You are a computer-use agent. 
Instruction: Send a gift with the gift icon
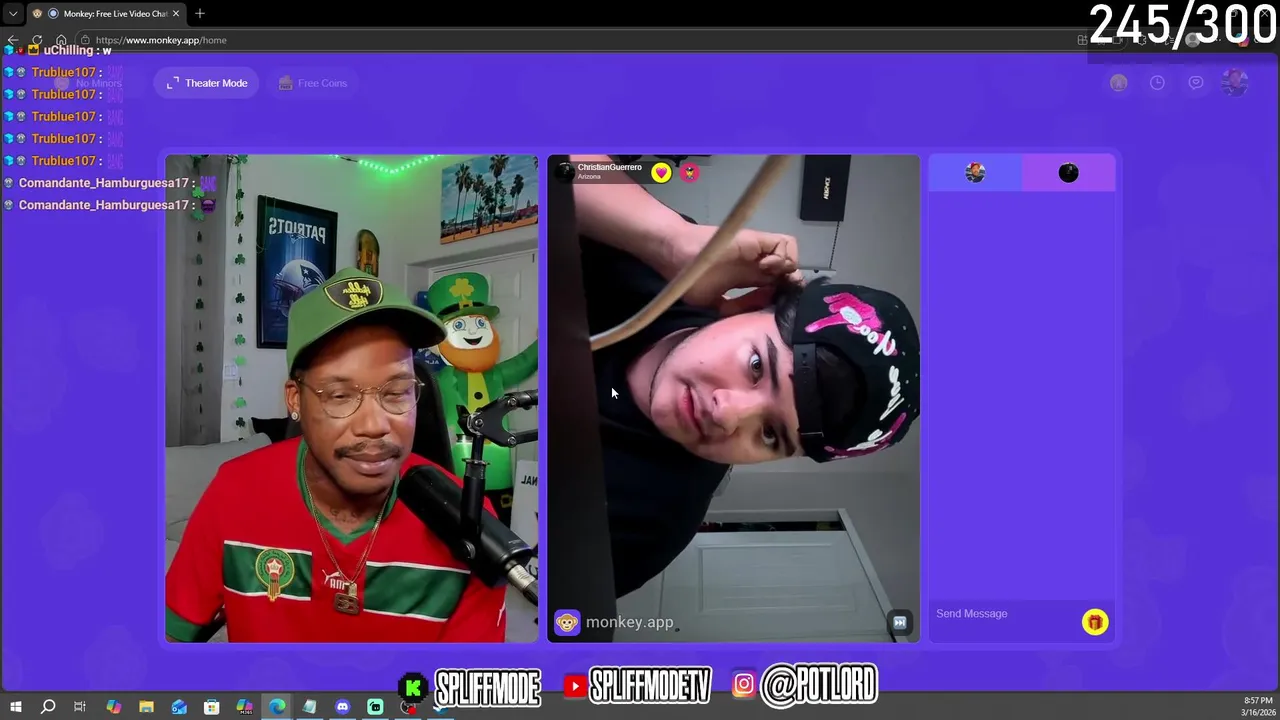click(x=1095, y=622)
